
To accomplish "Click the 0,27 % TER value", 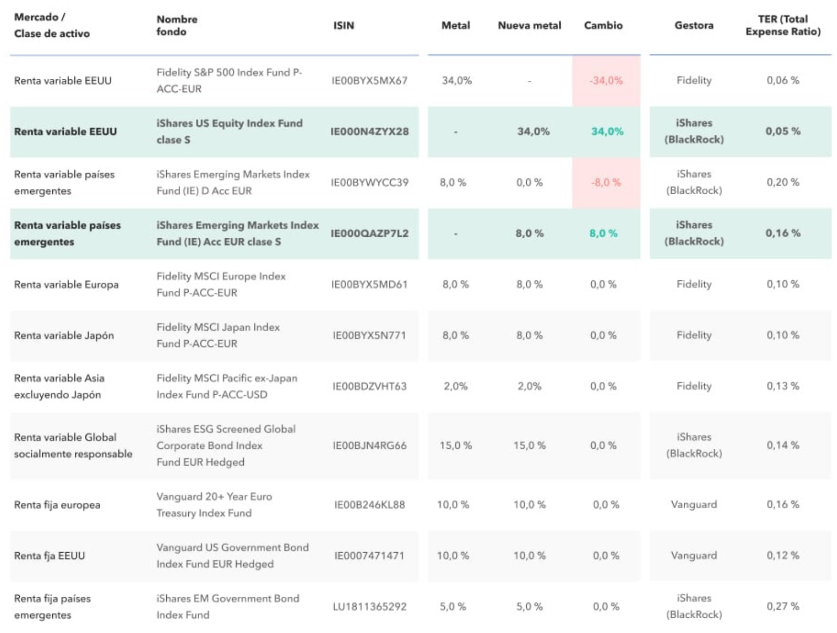I will point(782,607).
